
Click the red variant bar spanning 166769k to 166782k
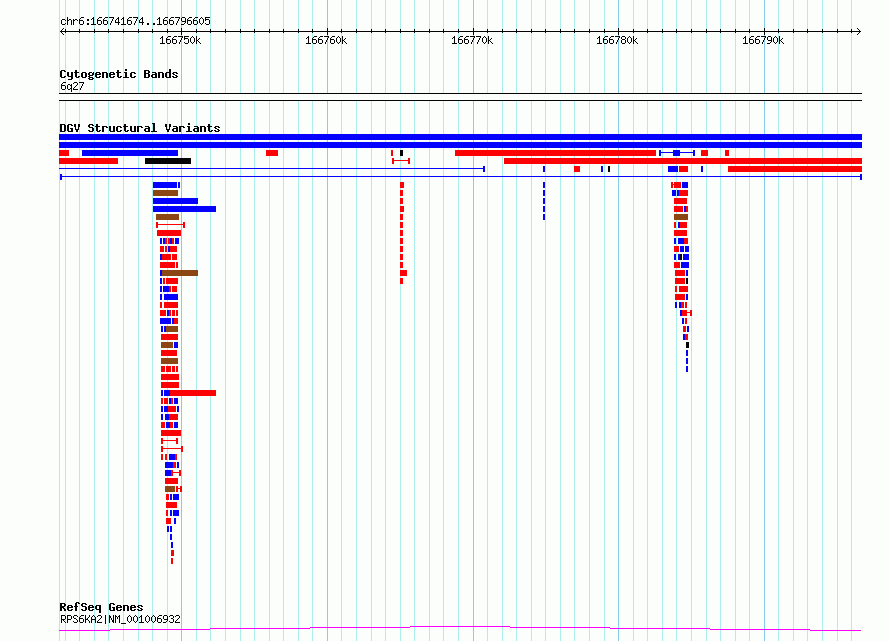pyautogui.click(x=556, y=153)
